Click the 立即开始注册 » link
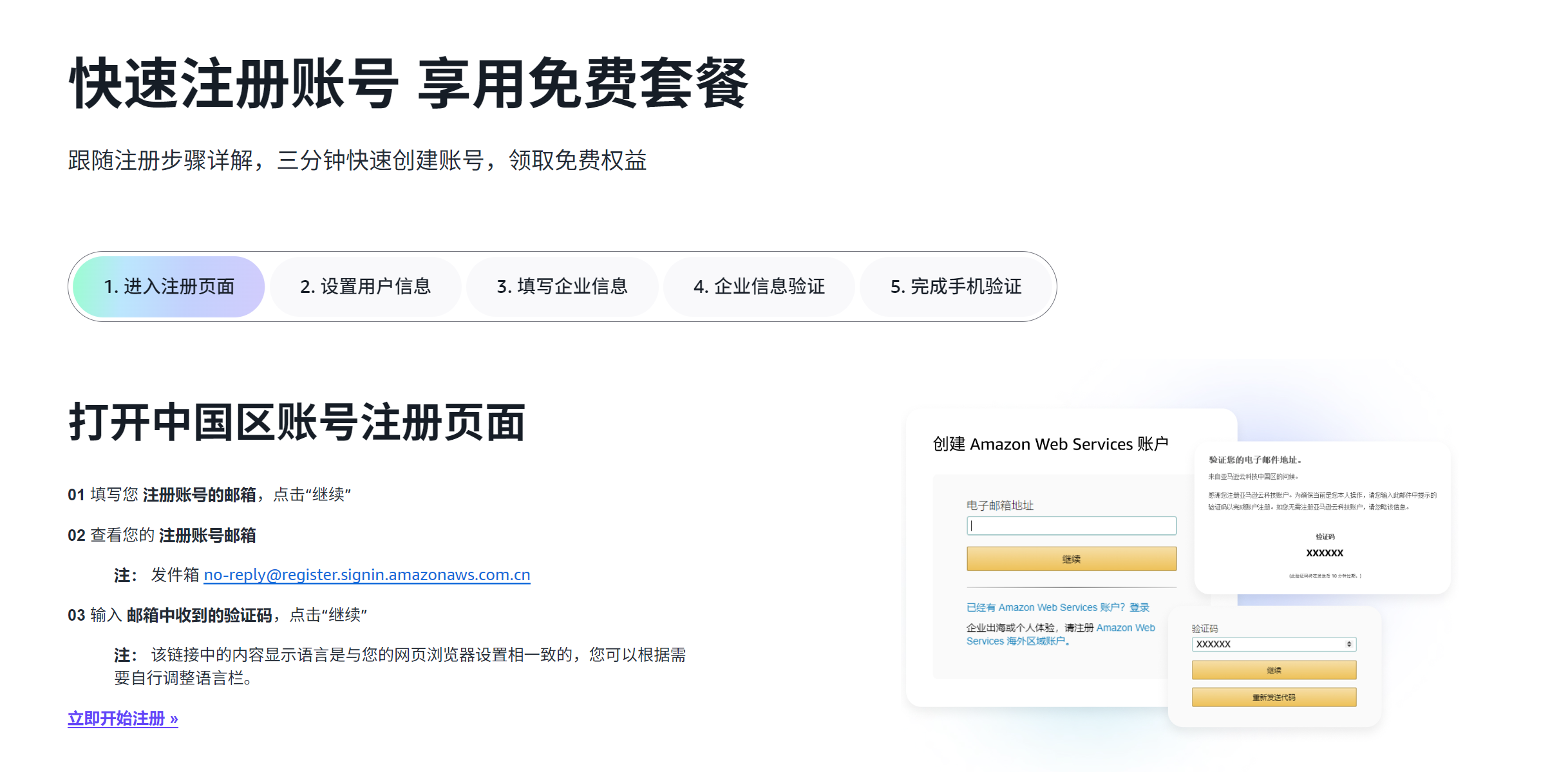1568x772 pixels. (x=122, y=718)
